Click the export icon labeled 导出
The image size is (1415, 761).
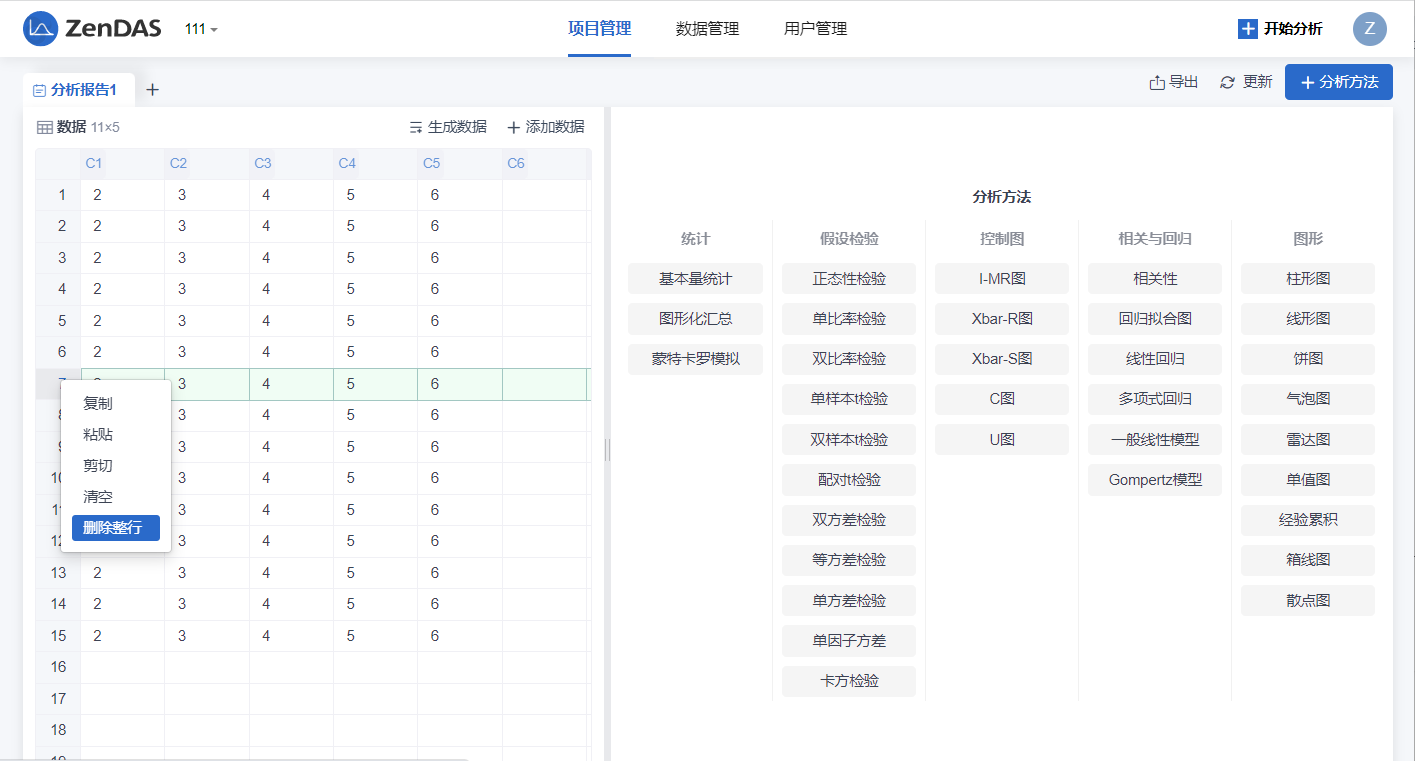[x=1157, y=83]
